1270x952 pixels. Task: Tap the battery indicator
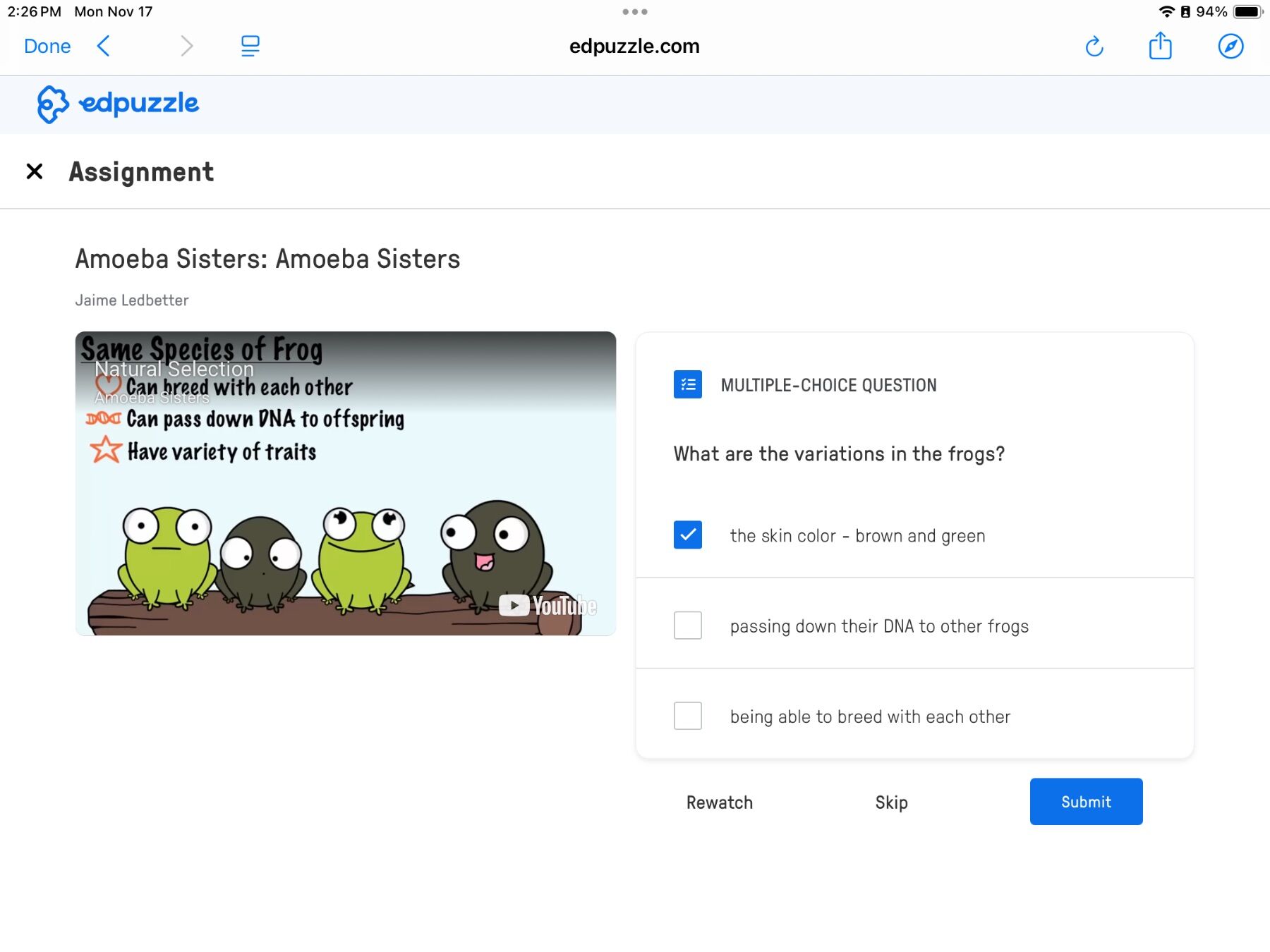click(x=1248, y=12)
